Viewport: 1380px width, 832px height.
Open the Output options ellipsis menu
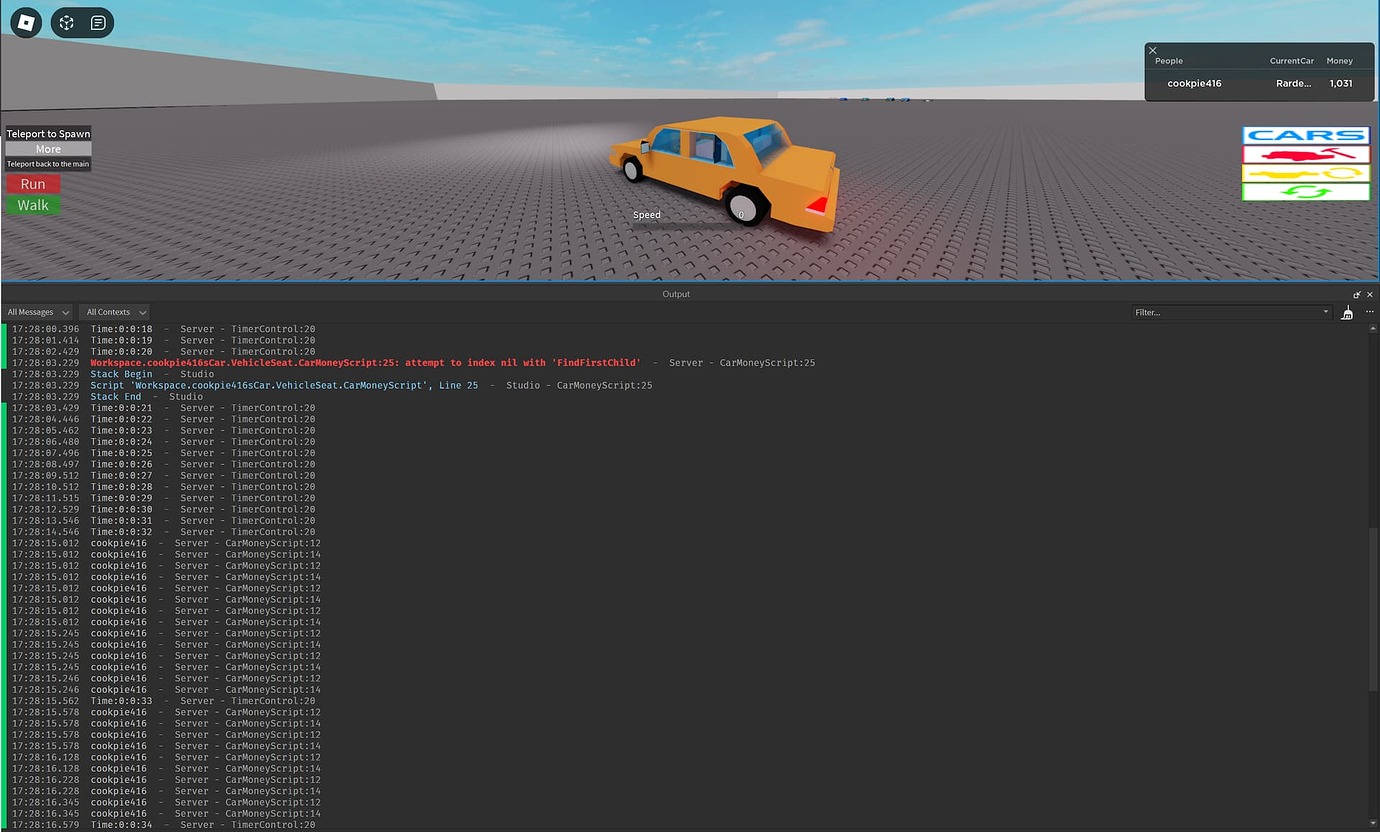click(1369, 311)
